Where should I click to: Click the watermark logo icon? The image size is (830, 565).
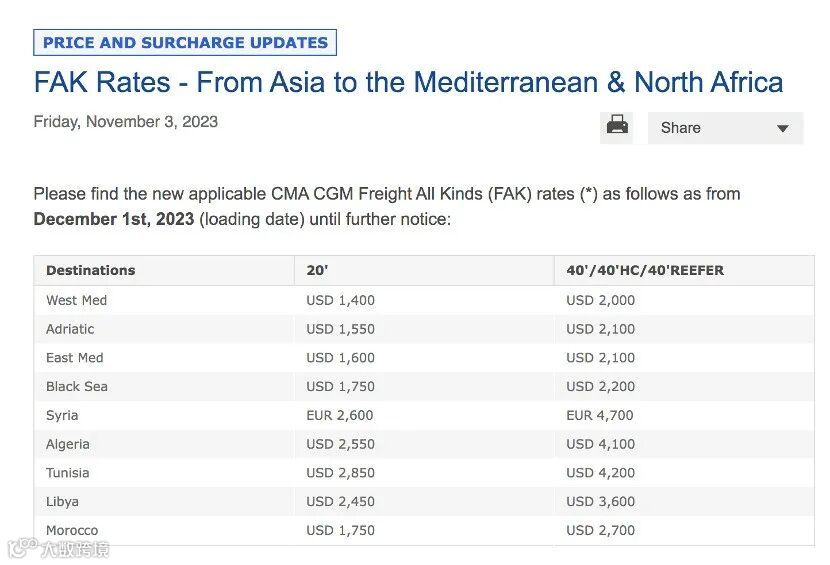pyautogui.click(x=20, y=548)
